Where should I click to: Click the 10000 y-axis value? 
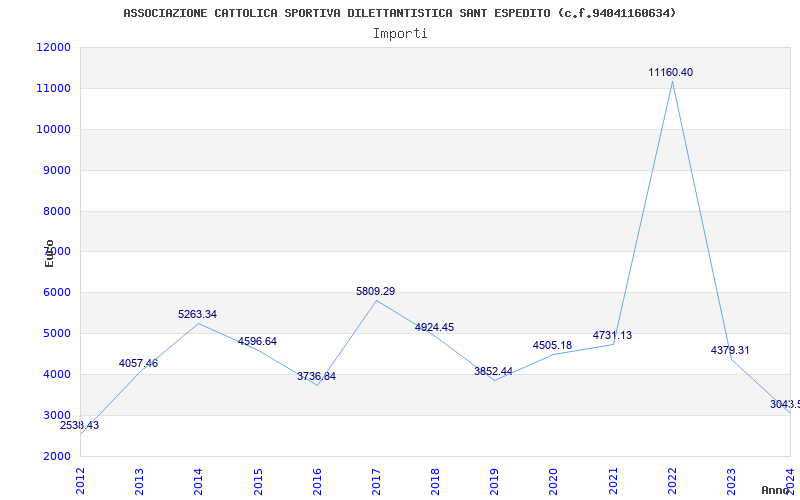[x=53, y=129]
